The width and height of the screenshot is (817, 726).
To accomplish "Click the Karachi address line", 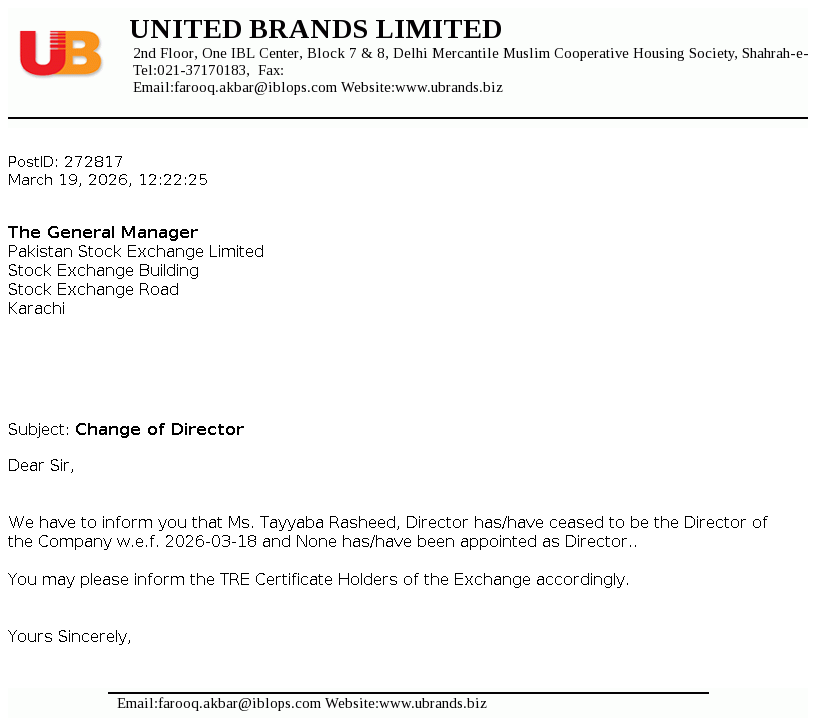I will [x=36, y=309].
